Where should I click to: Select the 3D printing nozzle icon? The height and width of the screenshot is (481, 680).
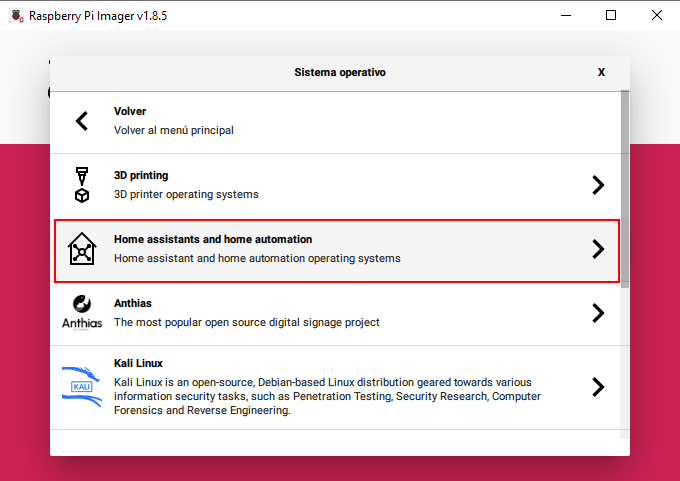(x=82, y=185)
